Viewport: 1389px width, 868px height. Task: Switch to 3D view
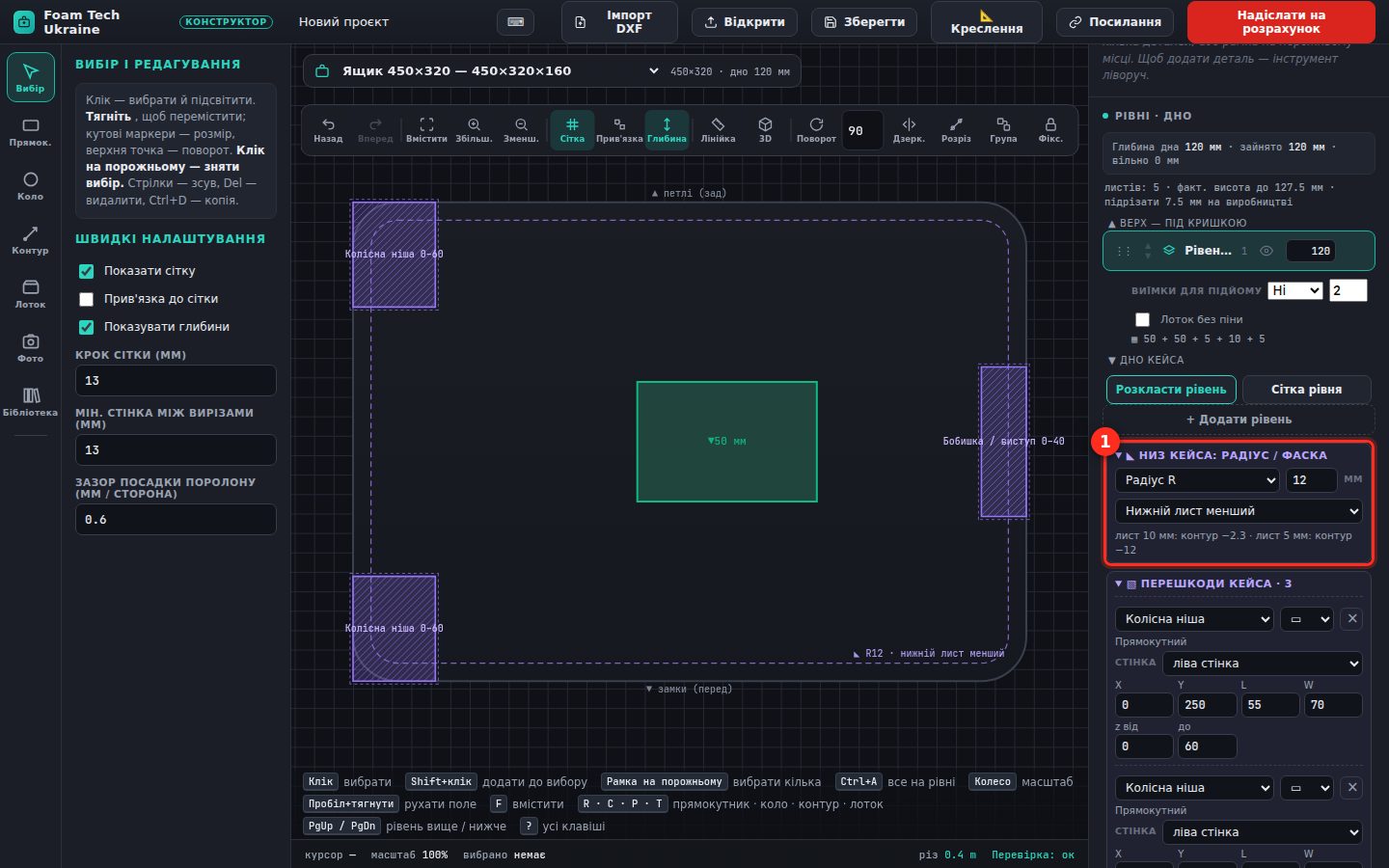click(x=765, y=129)
